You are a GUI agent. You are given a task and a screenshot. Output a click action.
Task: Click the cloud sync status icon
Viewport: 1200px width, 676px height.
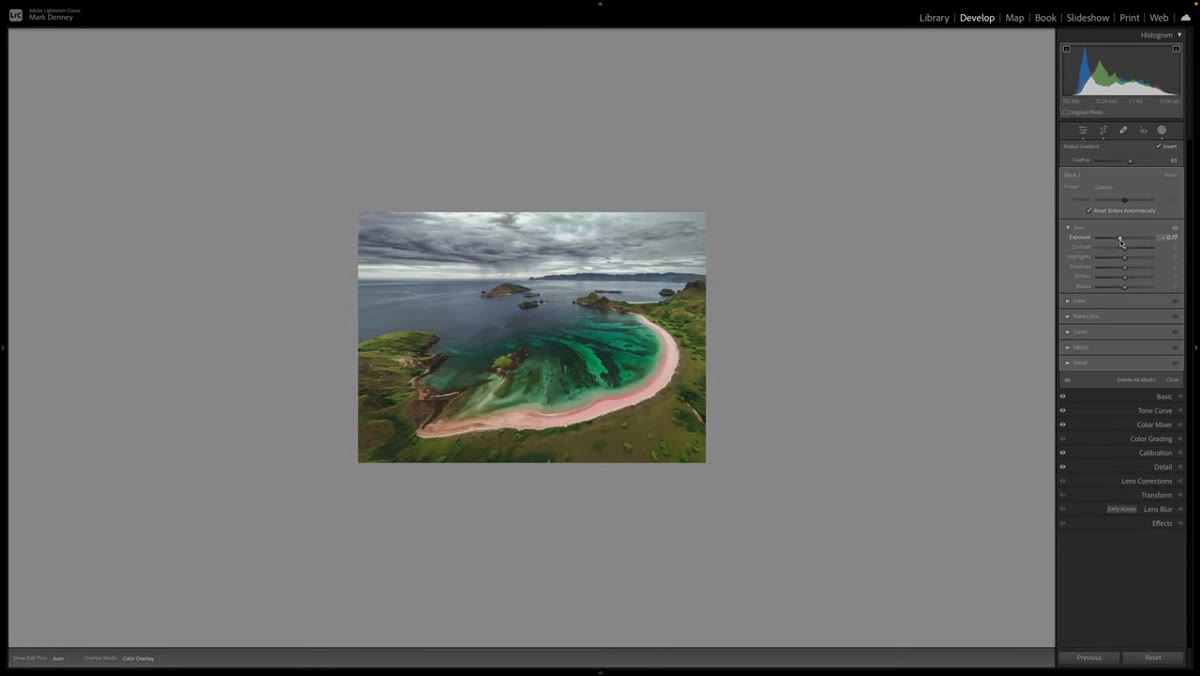(x=1186, y=17)
